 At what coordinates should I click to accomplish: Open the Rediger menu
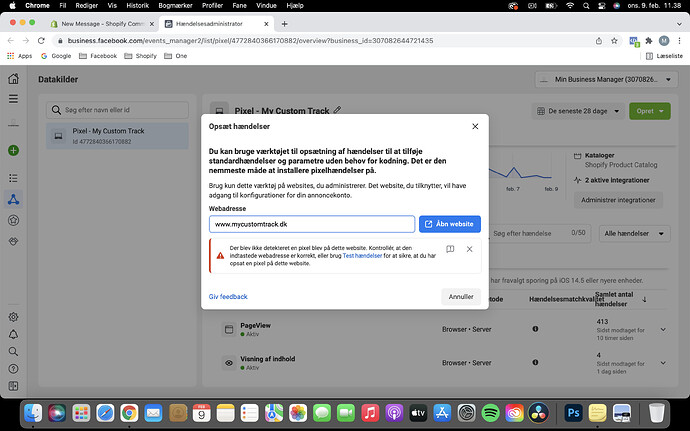coord(86,6)
